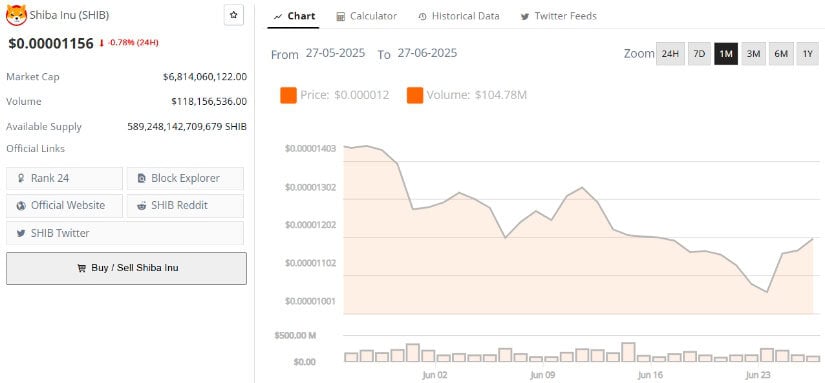Click the available supply 589,248,142,709,679 SHIB

click(187, 127)
